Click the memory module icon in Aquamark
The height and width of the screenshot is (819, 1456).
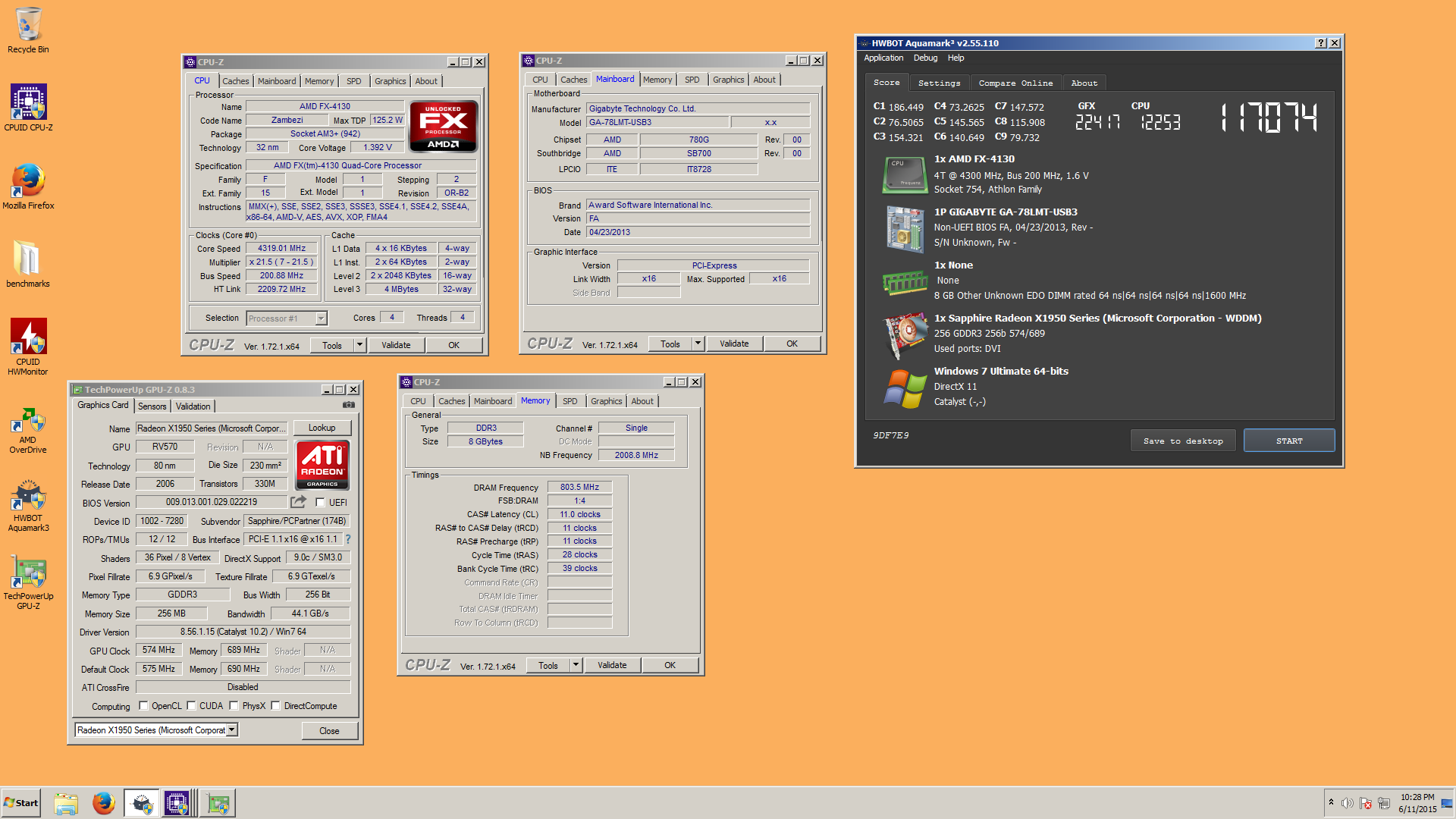tap(905, 282)
